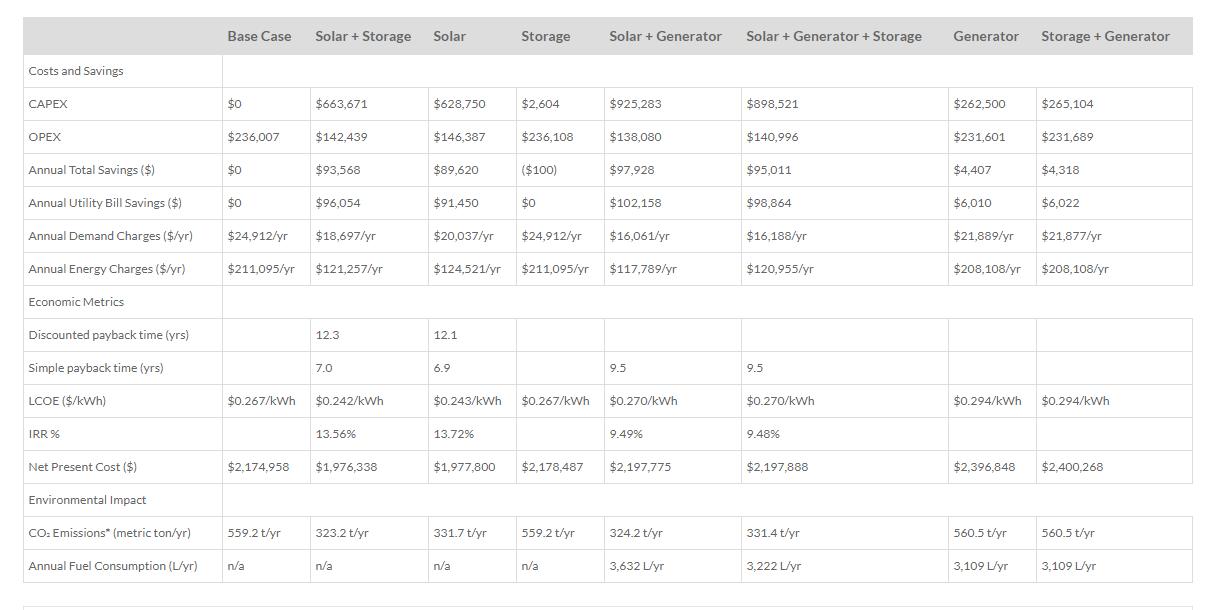
Task: Select the Solar + Generator + Storage header
Action: click(833, 36)
